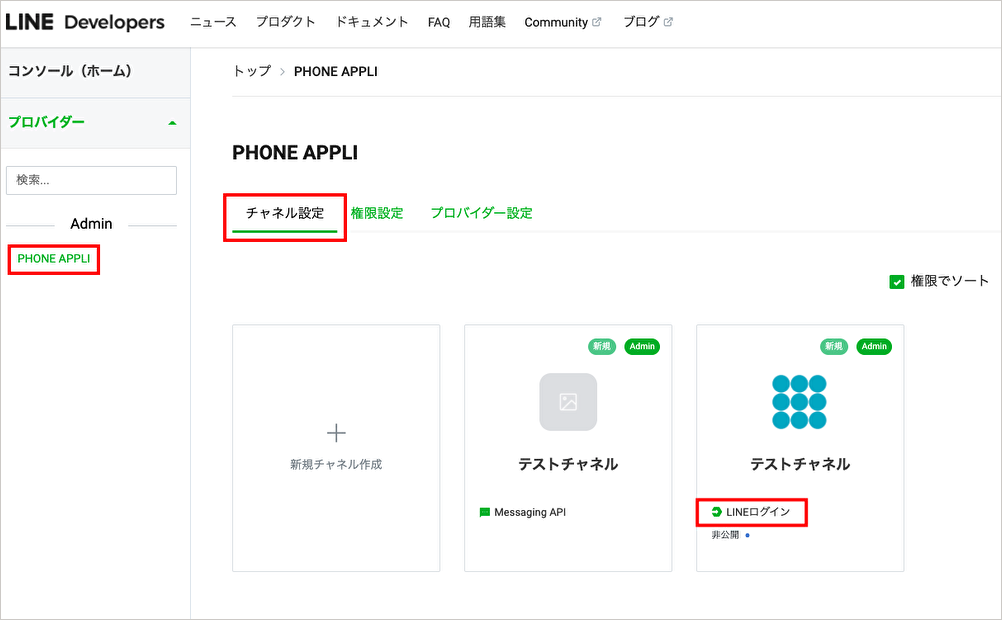The height and width of the screenshot is (620, 1002).
Task: Open the blue dots icon of LINE Login channel
Action: point(799,402)
